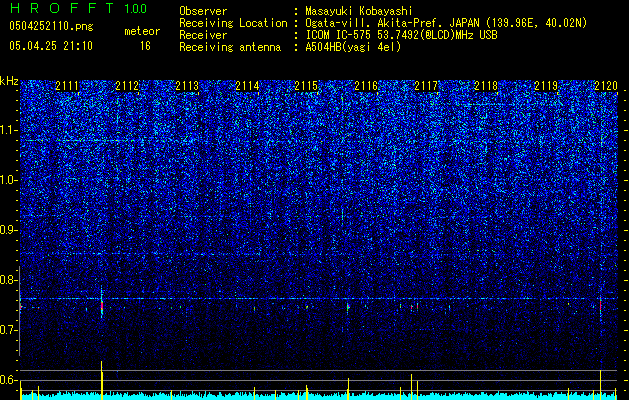Screen dimensions: 629x400
Task: Click the A504HB(yagi 4el) antenna text
Action: [x=353, y=47]
